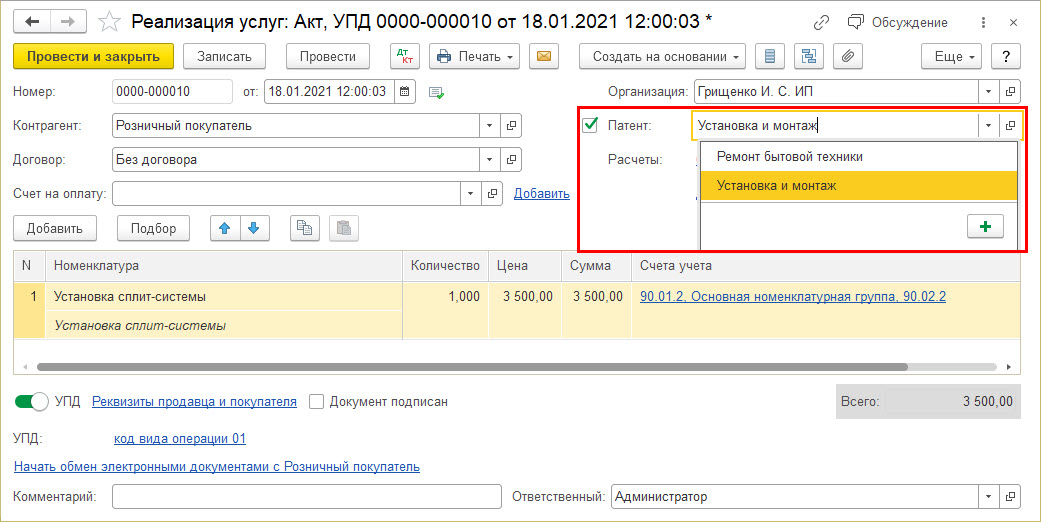
Task: Click Начать обмен электронными документами link
Action: (x=217, y=466)
